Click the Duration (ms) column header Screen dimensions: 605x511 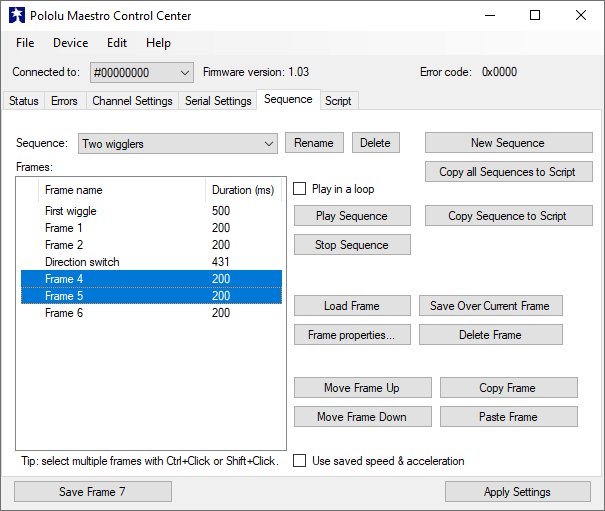[242, 190]
